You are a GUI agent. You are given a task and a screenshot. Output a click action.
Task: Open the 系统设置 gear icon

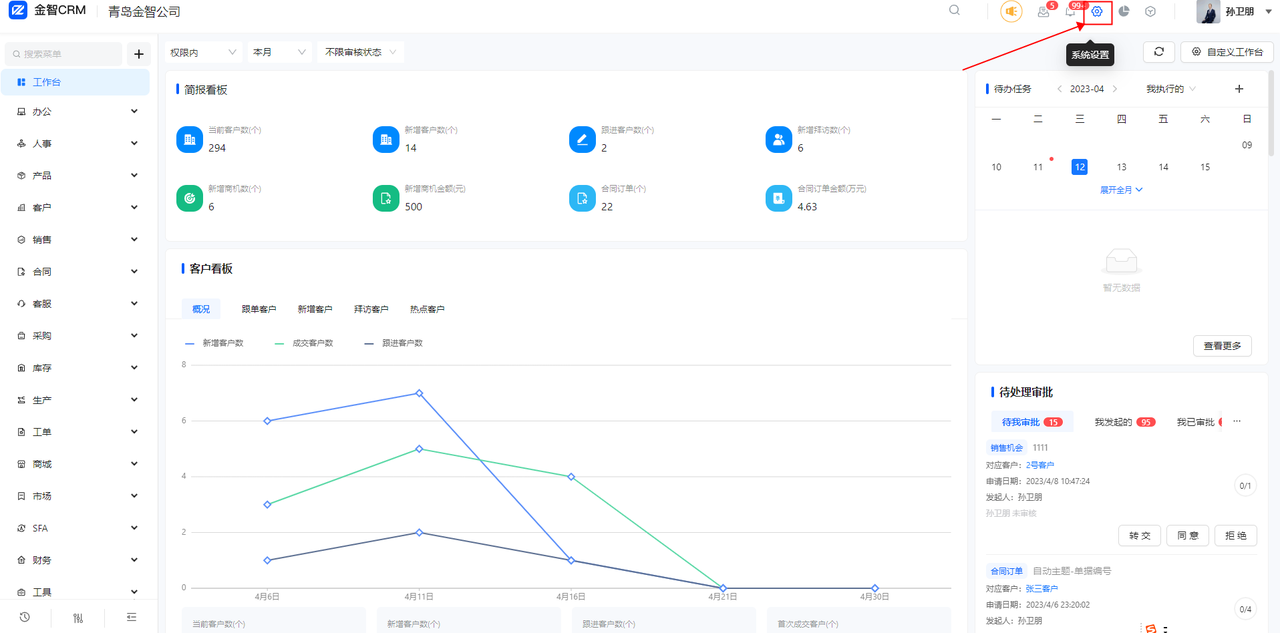click(x=1097, y=11)
